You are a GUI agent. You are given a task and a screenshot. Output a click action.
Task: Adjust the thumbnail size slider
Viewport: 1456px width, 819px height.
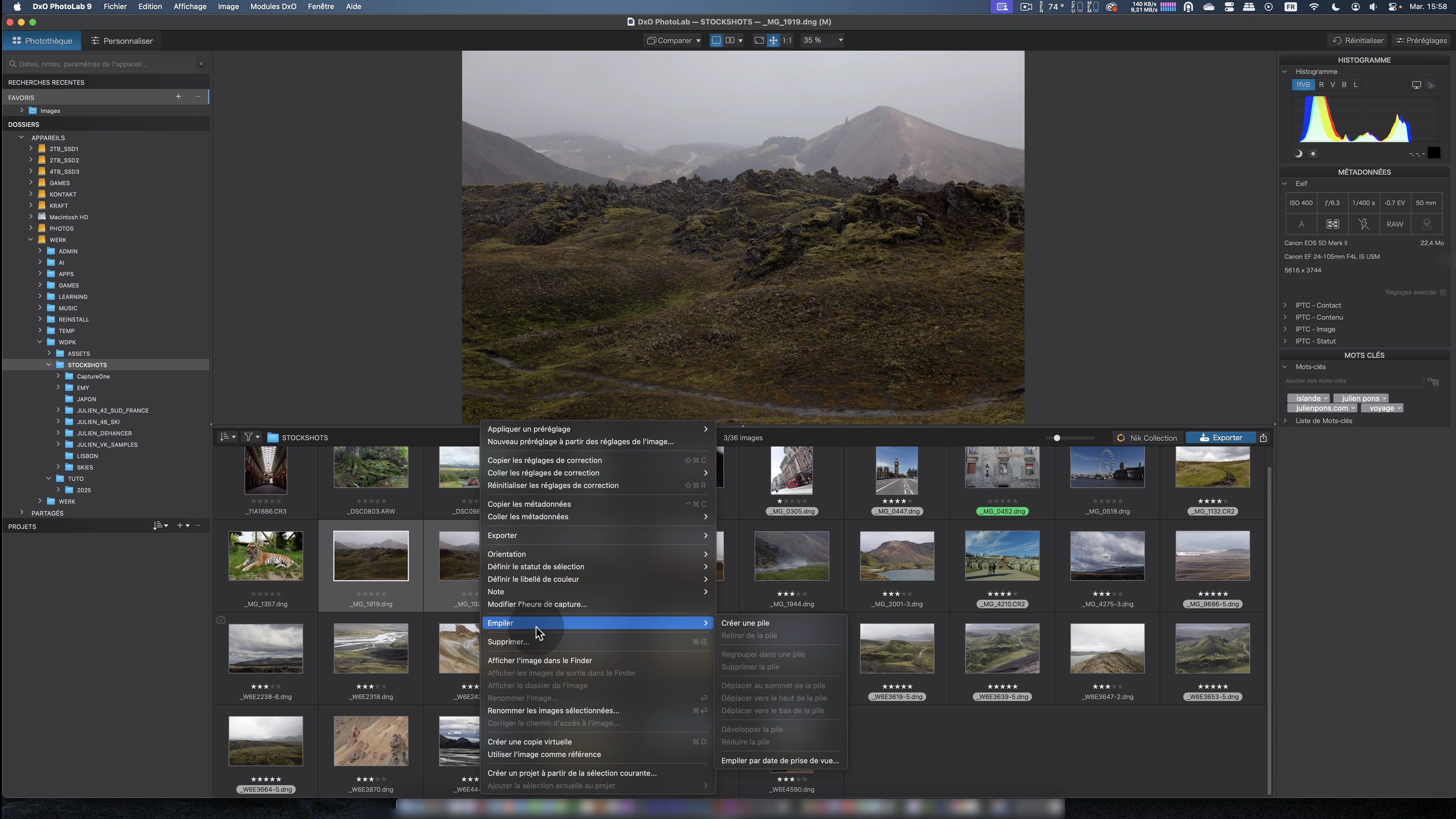[x=1057, y=437]
